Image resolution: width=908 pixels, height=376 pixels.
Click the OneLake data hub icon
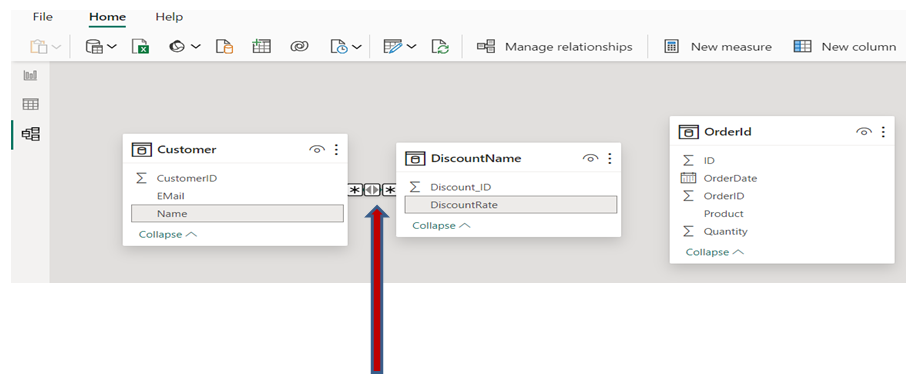click(177, 47)
